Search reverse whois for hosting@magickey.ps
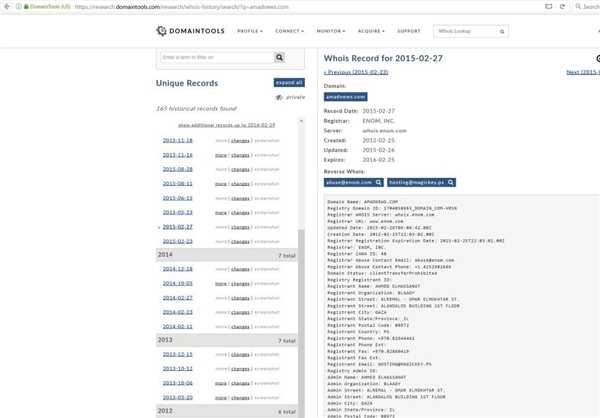 (421, 183)
